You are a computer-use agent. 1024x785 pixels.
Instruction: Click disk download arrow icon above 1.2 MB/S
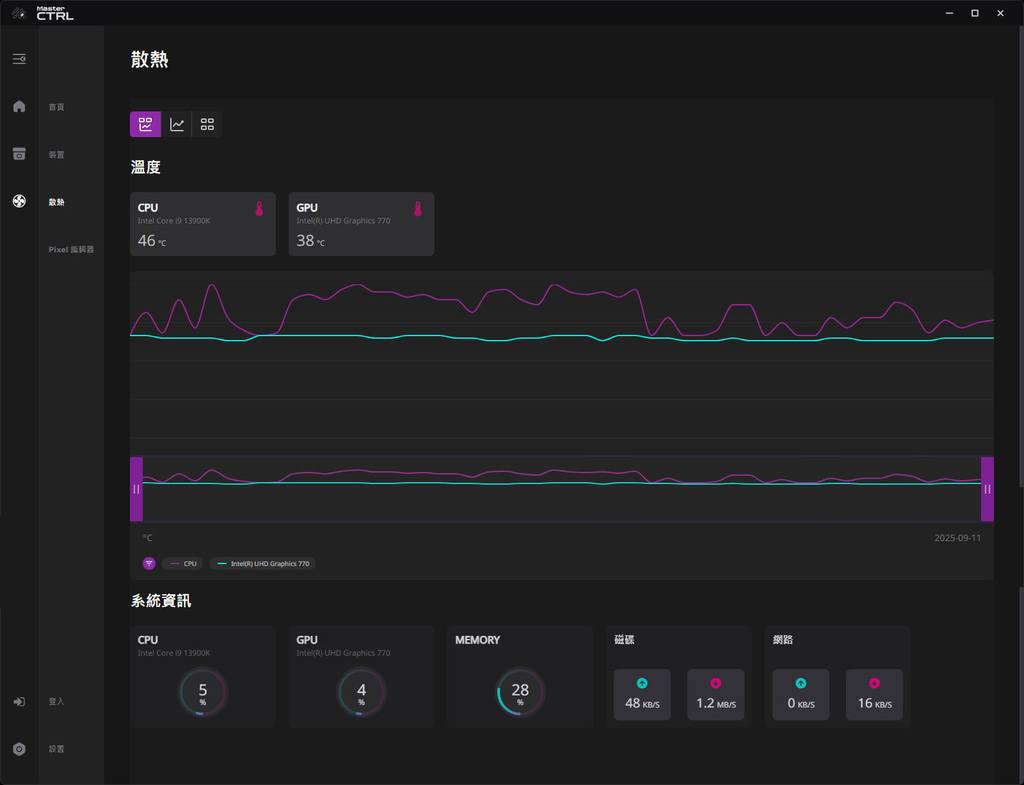pyautogui.click(x=716, y=683)
